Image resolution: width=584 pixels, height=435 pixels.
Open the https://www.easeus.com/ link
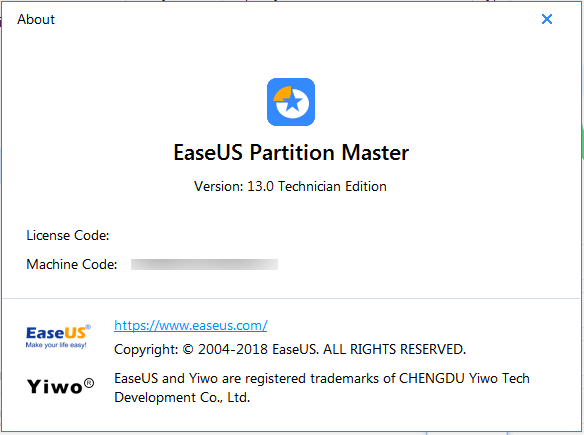tap(191, 326)
